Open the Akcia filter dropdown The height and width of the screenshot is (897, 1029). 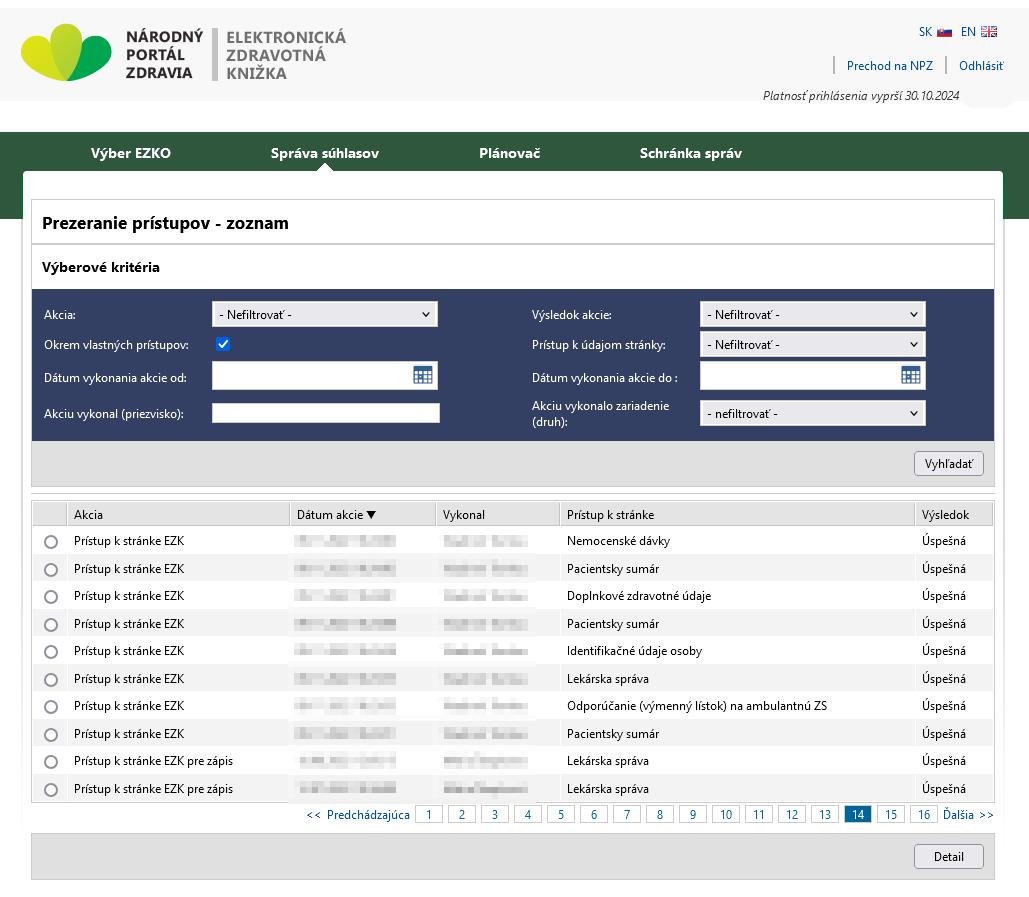[325, 314]
